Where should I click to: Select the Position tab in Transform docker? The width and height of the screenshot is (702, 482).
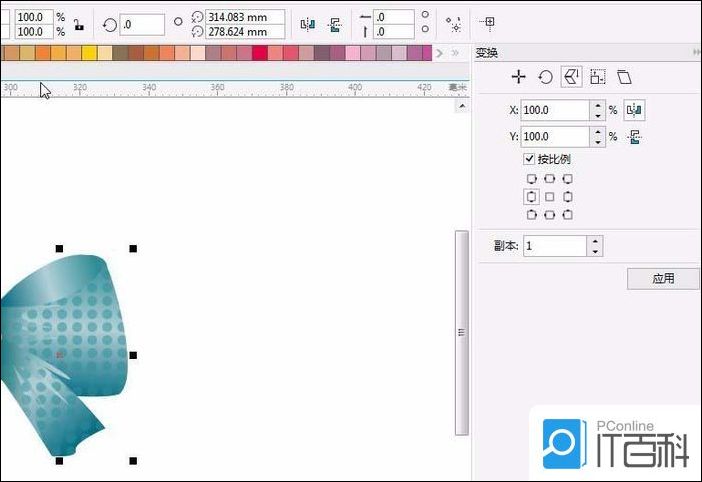coord(518,77)
